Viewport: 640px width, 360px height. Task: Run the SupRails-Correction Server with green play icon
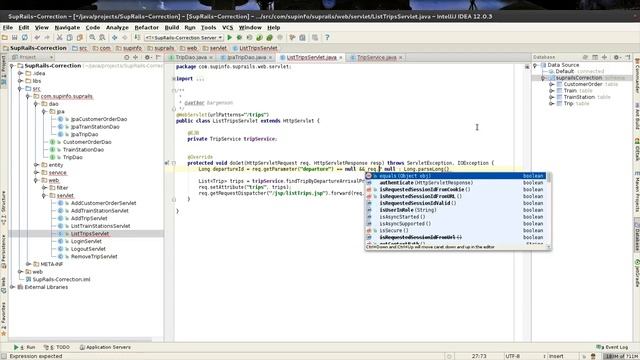click(x=229, y=38)
